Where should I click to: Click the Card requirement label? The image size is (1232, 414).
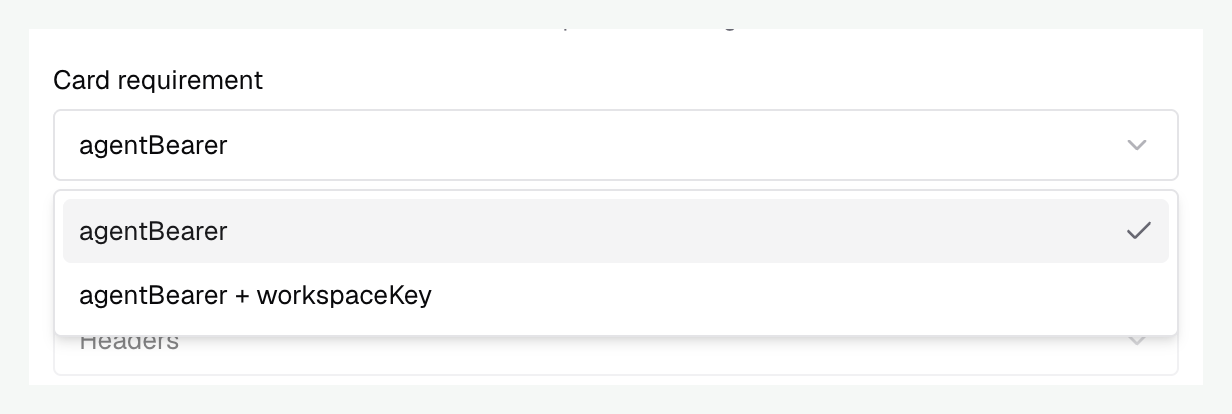click(x=158, y=80)
